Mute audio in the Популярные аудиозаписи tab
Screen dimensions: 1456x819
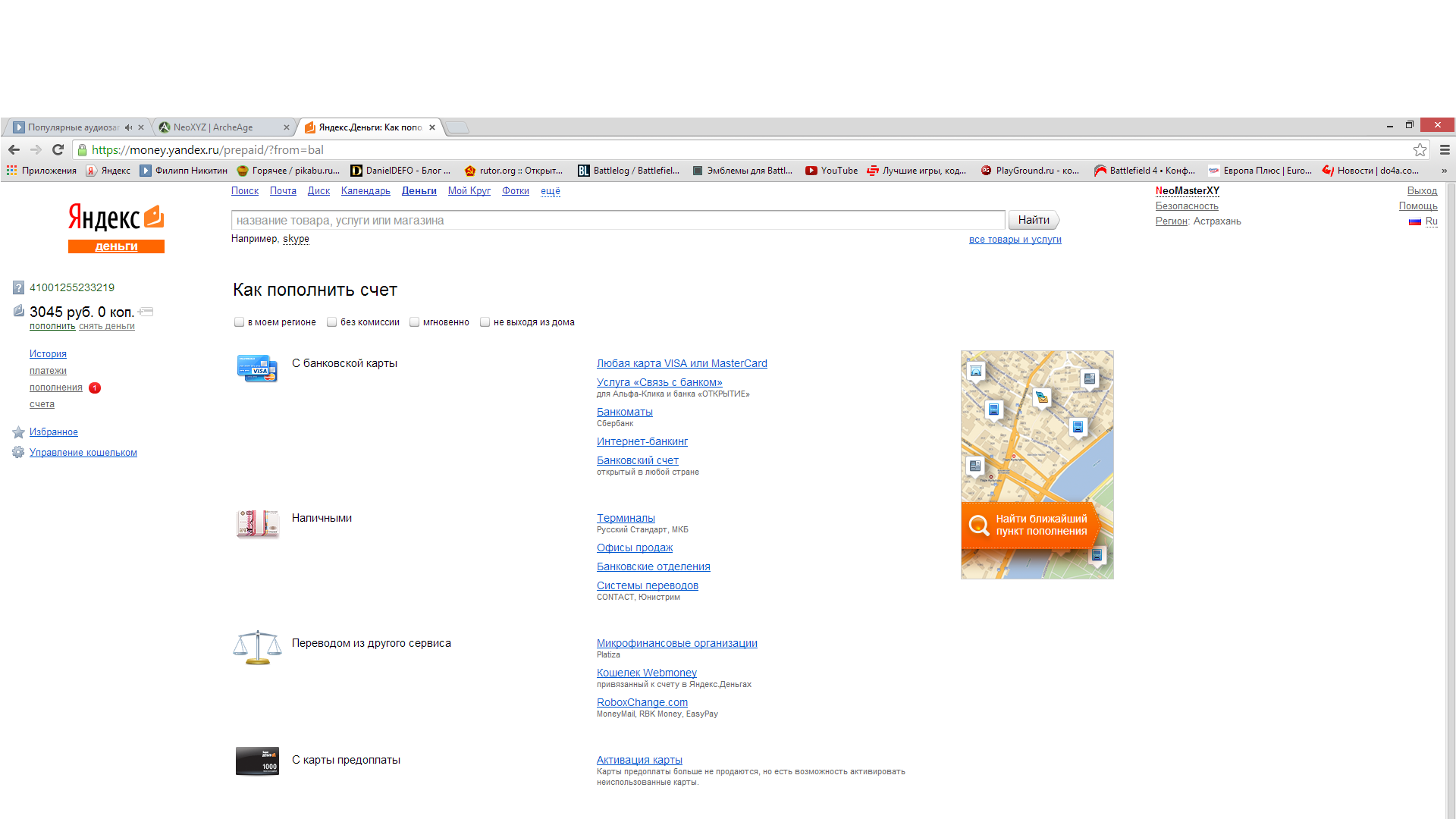(x=129, y=127)
